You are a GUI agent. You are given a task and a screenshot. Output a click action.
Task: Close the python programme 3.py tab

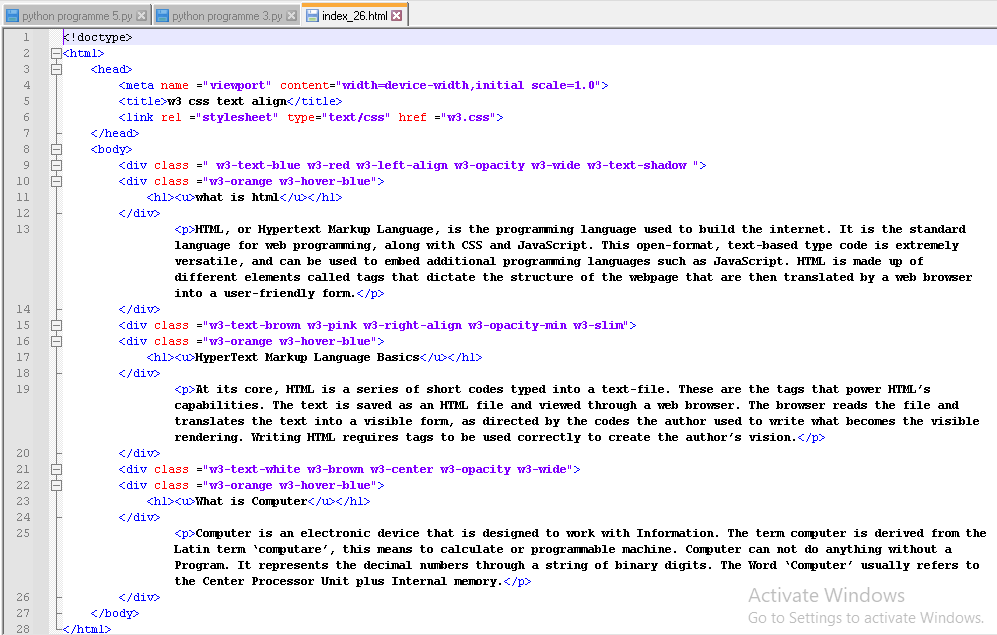pos(291,16)
